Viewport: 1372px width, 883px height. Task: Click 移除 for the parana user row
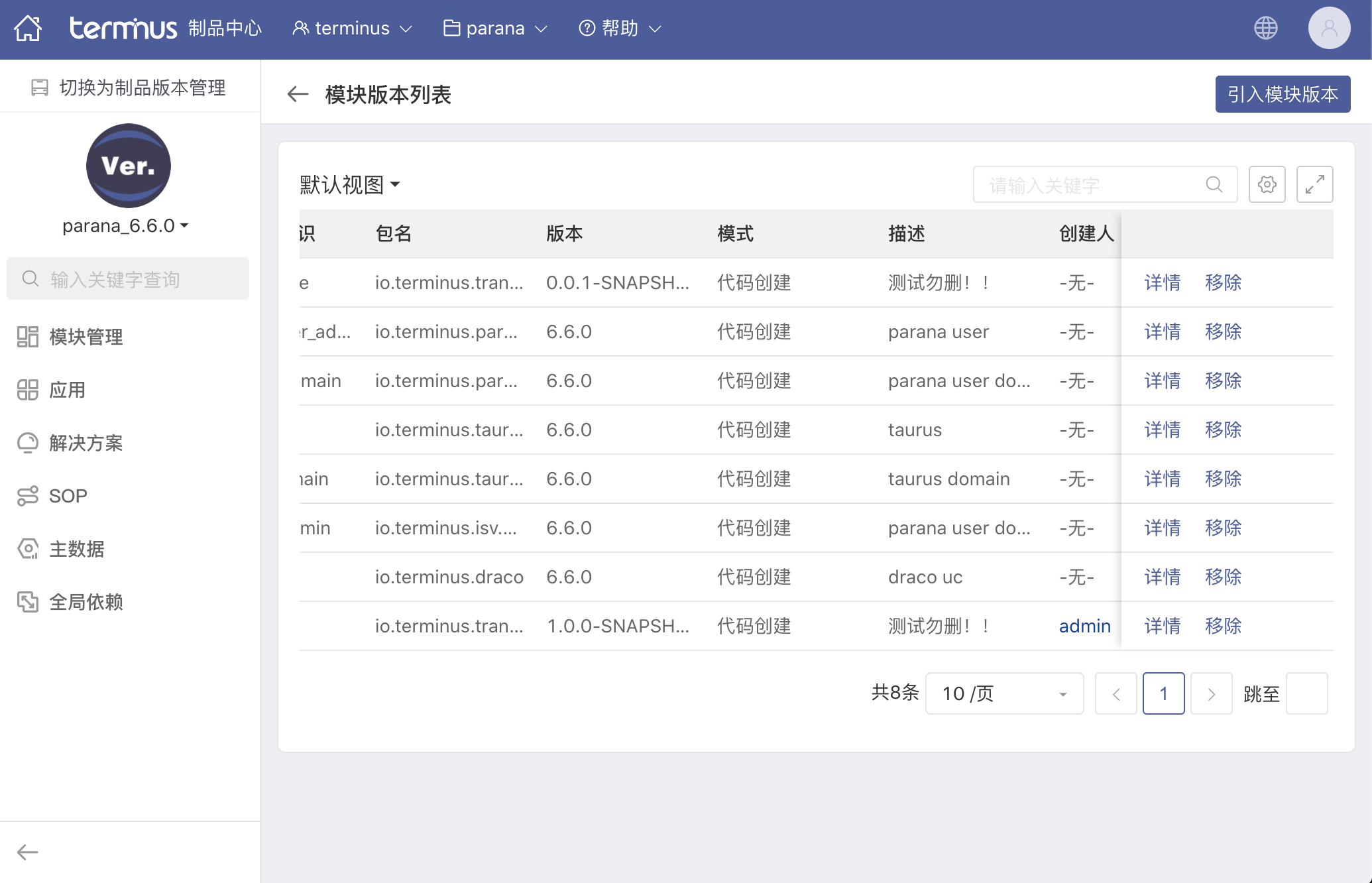pos(1224,331)
